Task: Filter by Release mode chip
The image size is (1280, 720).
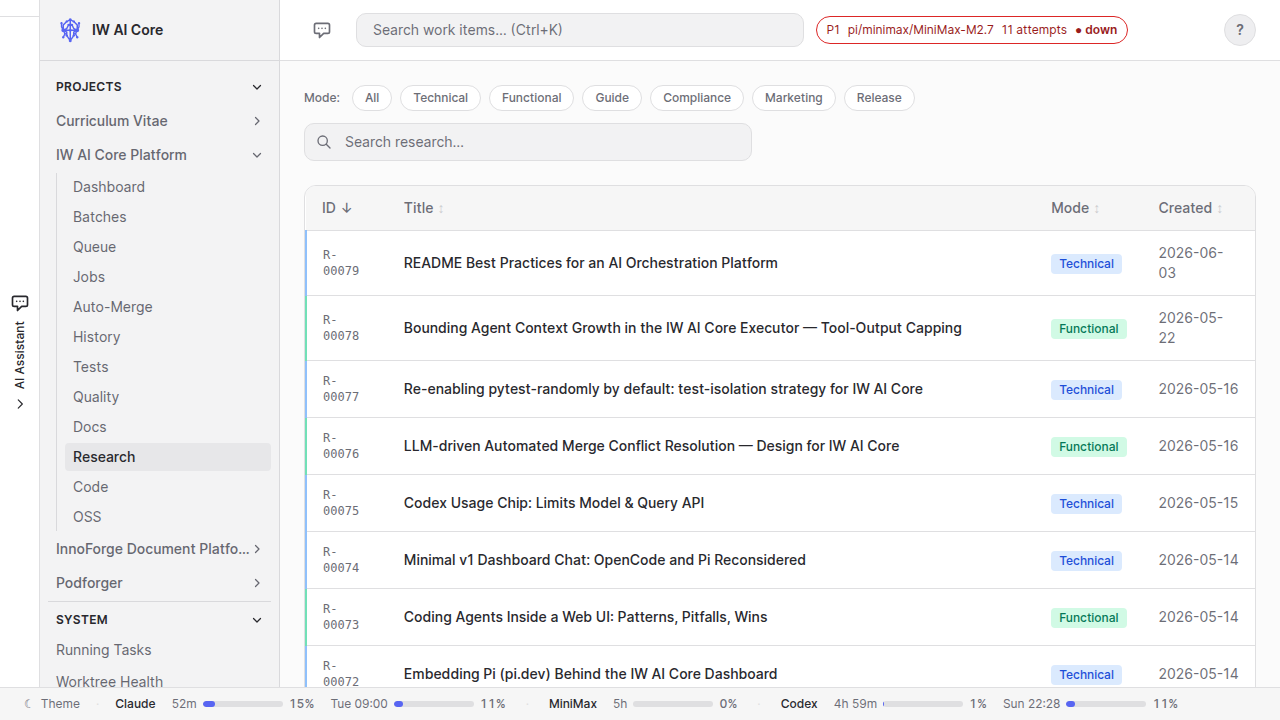Action: coord(879,98)
